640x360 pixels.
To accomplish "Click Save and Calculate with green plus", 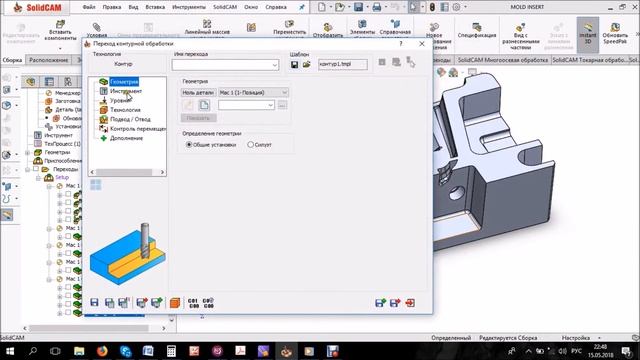I will (157, 302).
